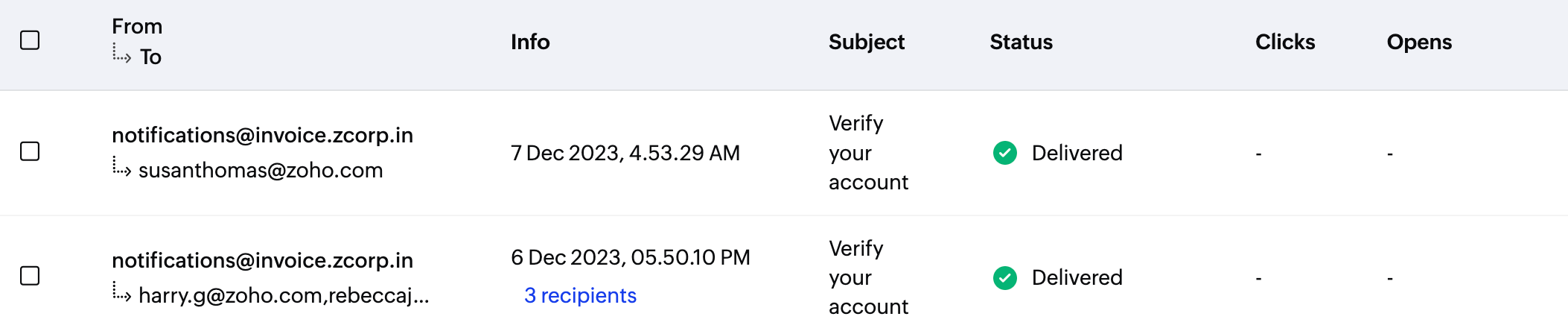The width and height of the screenshot is (1568, 334).
Task: Click the Opens column header
Action: tap(1418, 42)
